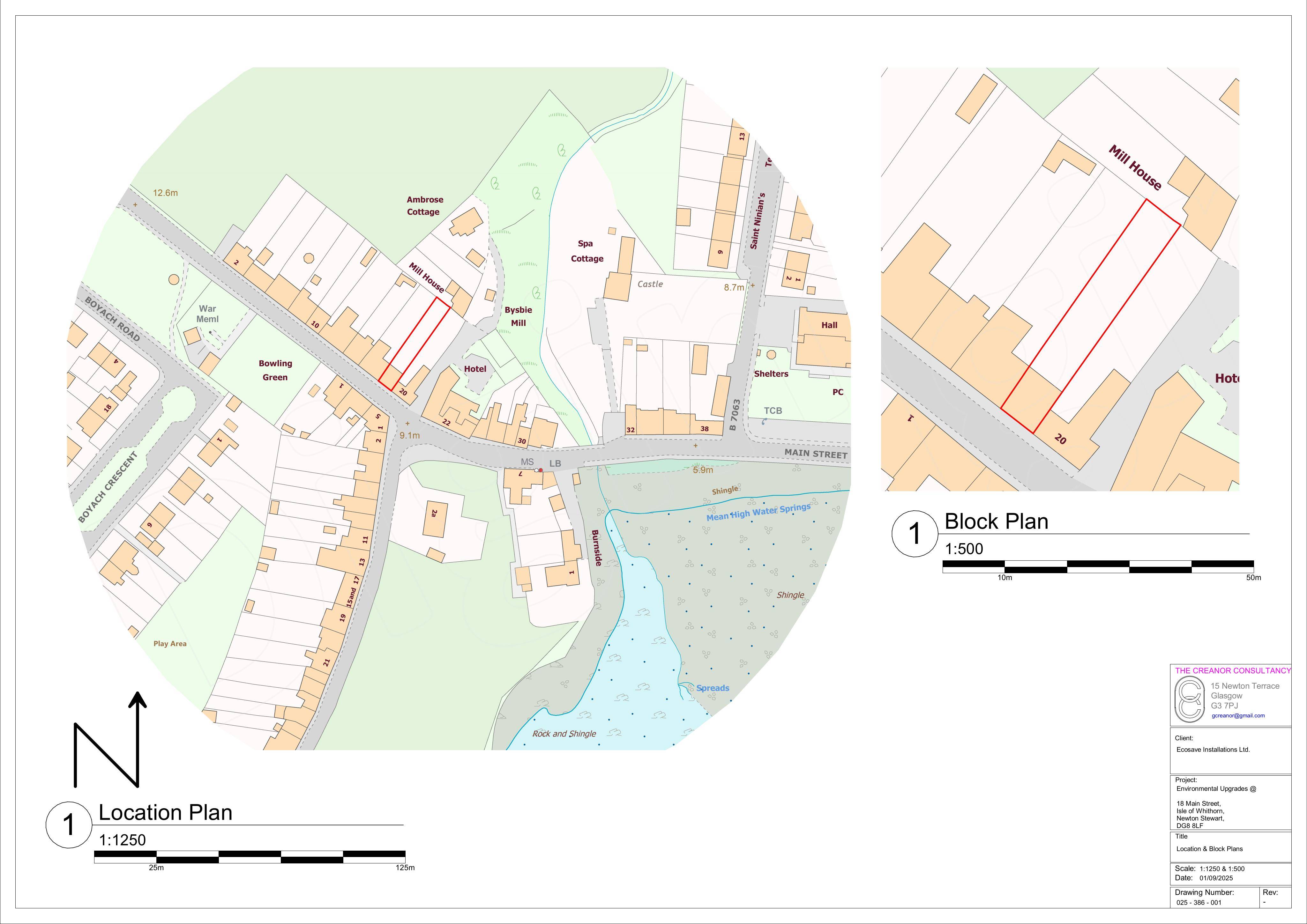Click the '25m' scale bar label
Viewport: 1307px width, 924px height.
[156, 868]
